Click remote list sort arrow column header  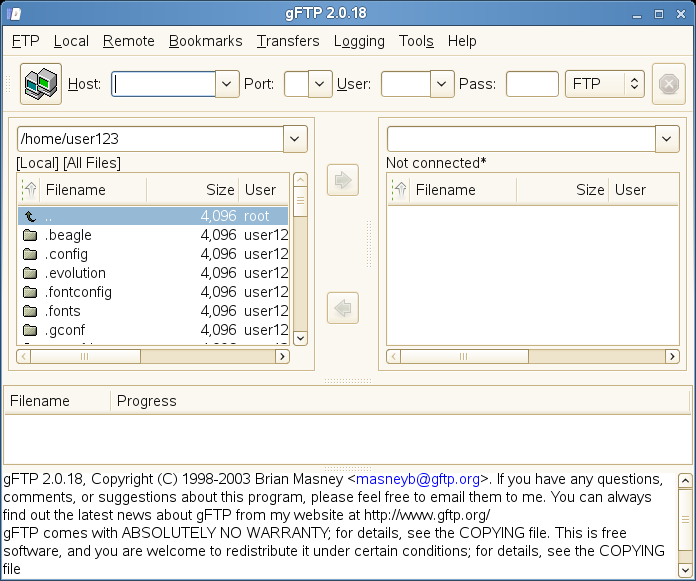tap(399, 190)
